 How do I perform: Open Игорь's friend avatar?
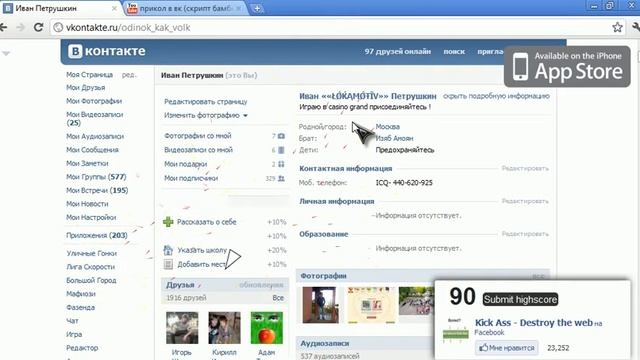(182, 328)
